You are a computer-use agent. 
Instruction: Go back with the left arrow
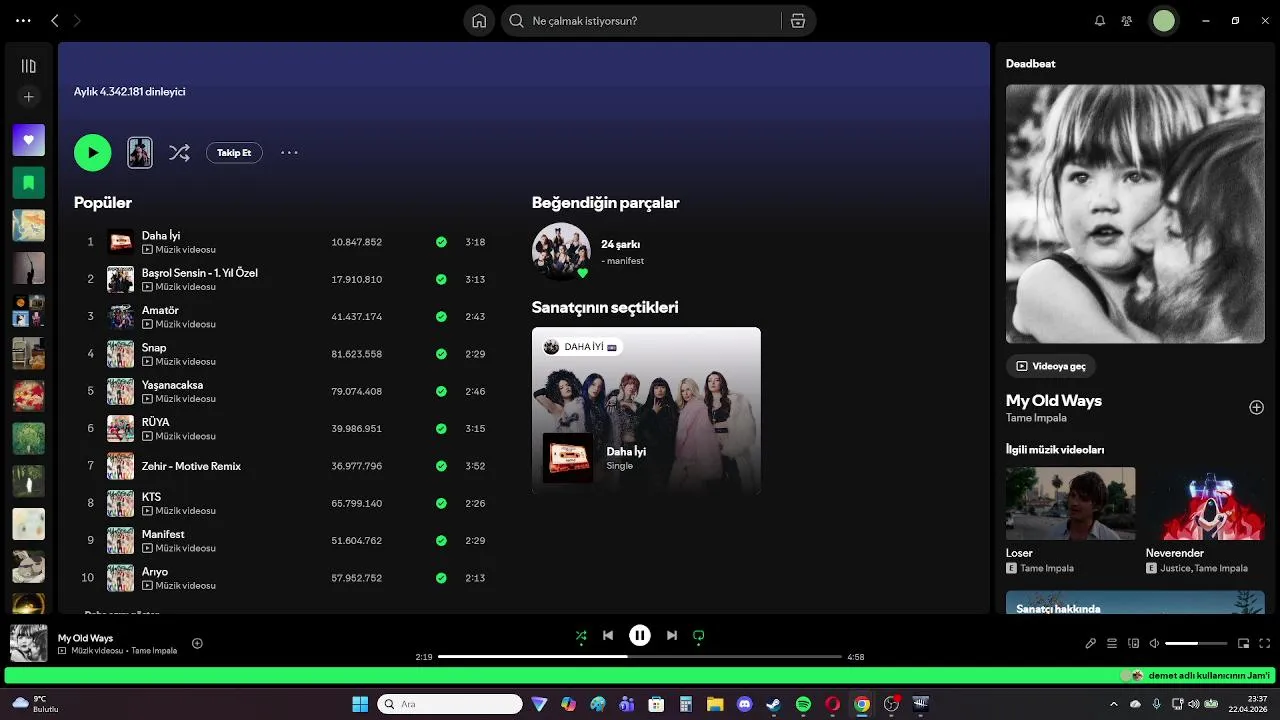(55, 21)
